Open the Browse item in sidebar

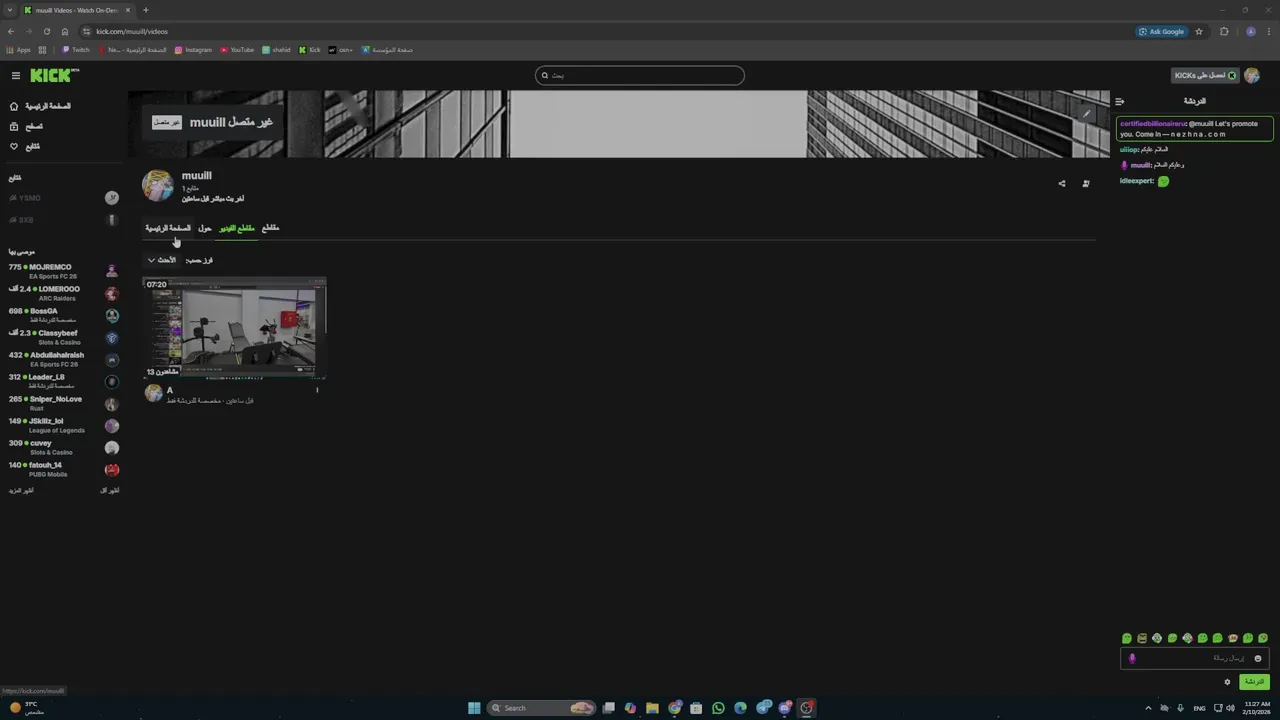[26, 126]
